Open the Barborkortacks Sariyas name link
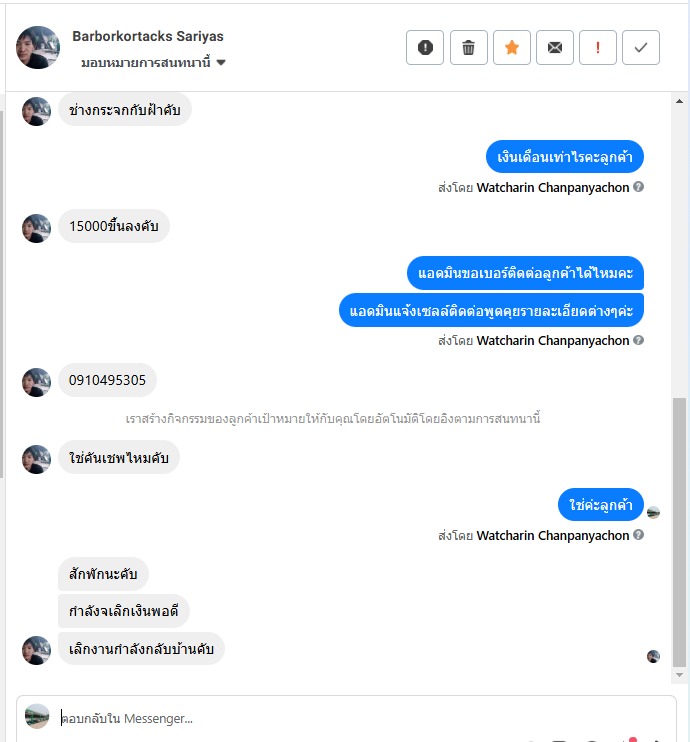690x742 pixels. point(148,36)
